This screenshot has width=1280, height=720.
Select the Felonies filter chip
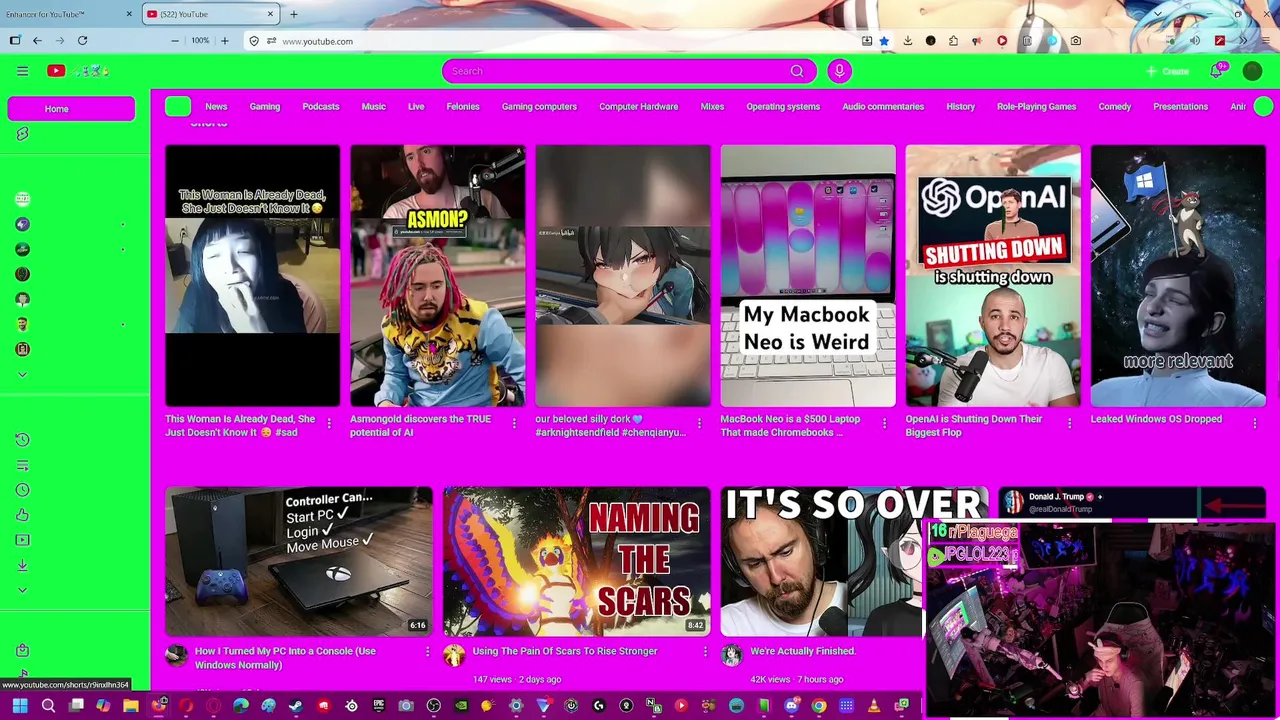coord(462,107)
